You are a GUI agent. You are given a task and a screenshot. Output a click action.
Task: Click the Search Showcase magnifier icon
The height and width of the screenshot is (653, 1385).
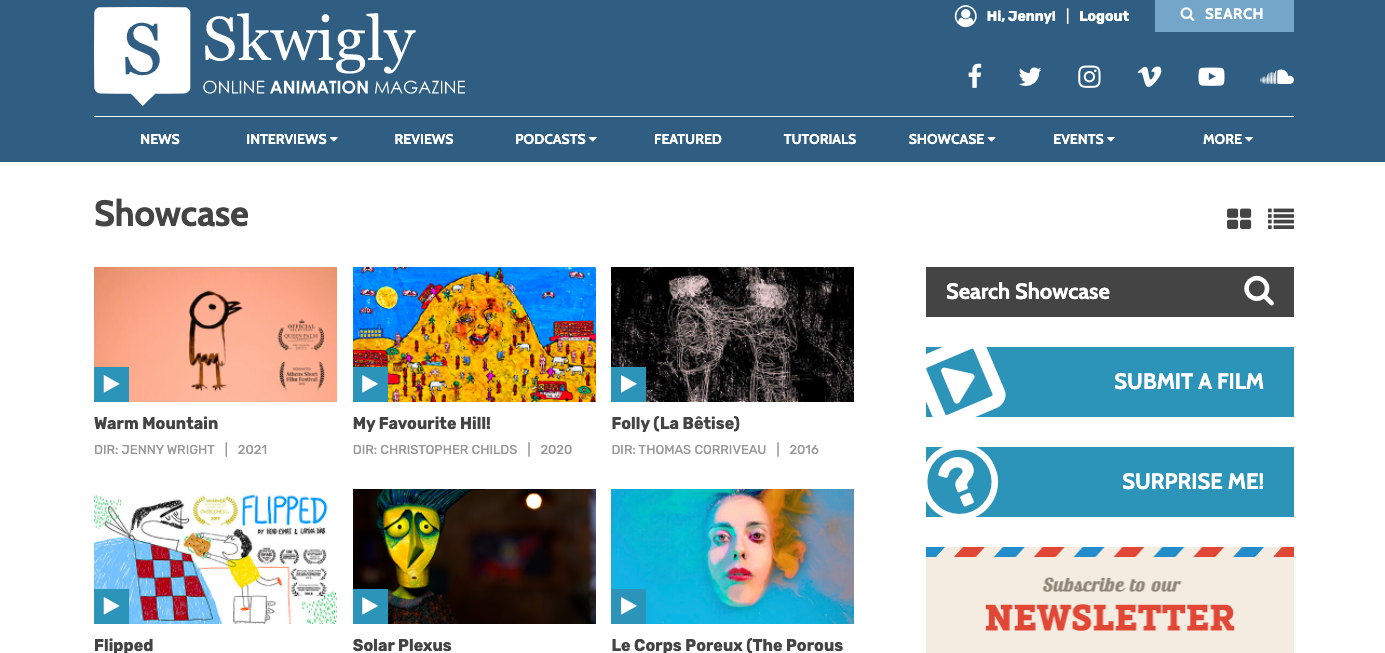(1259, 291)
